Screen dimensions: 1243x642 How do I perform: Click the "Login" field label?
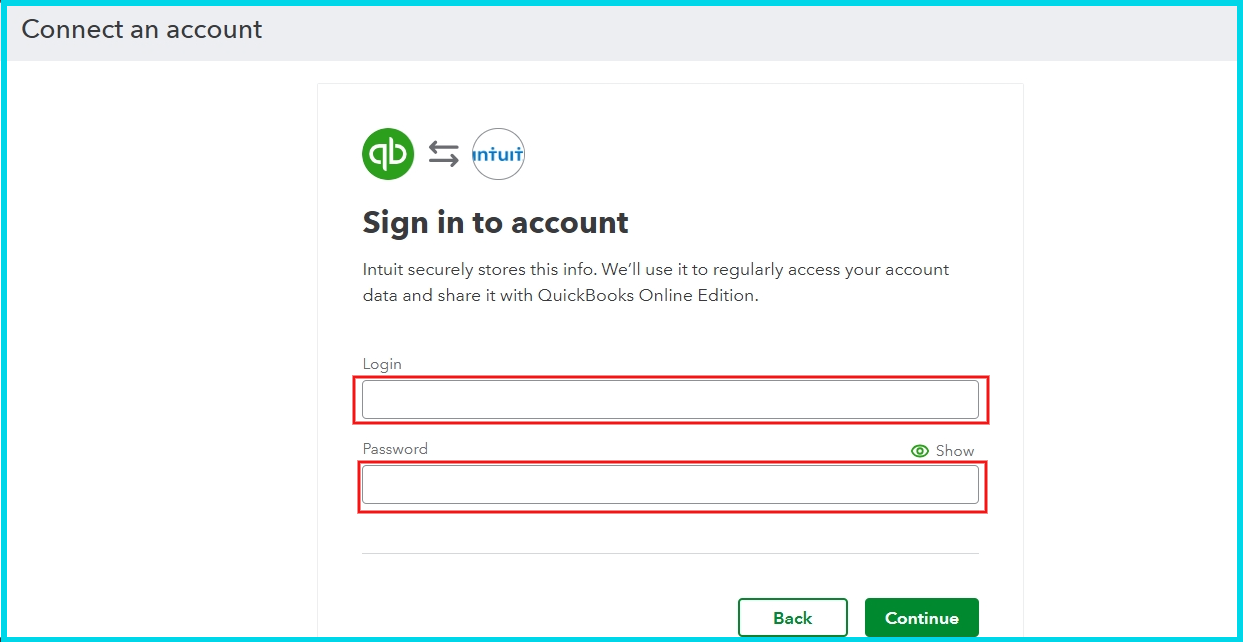[382, 364]
